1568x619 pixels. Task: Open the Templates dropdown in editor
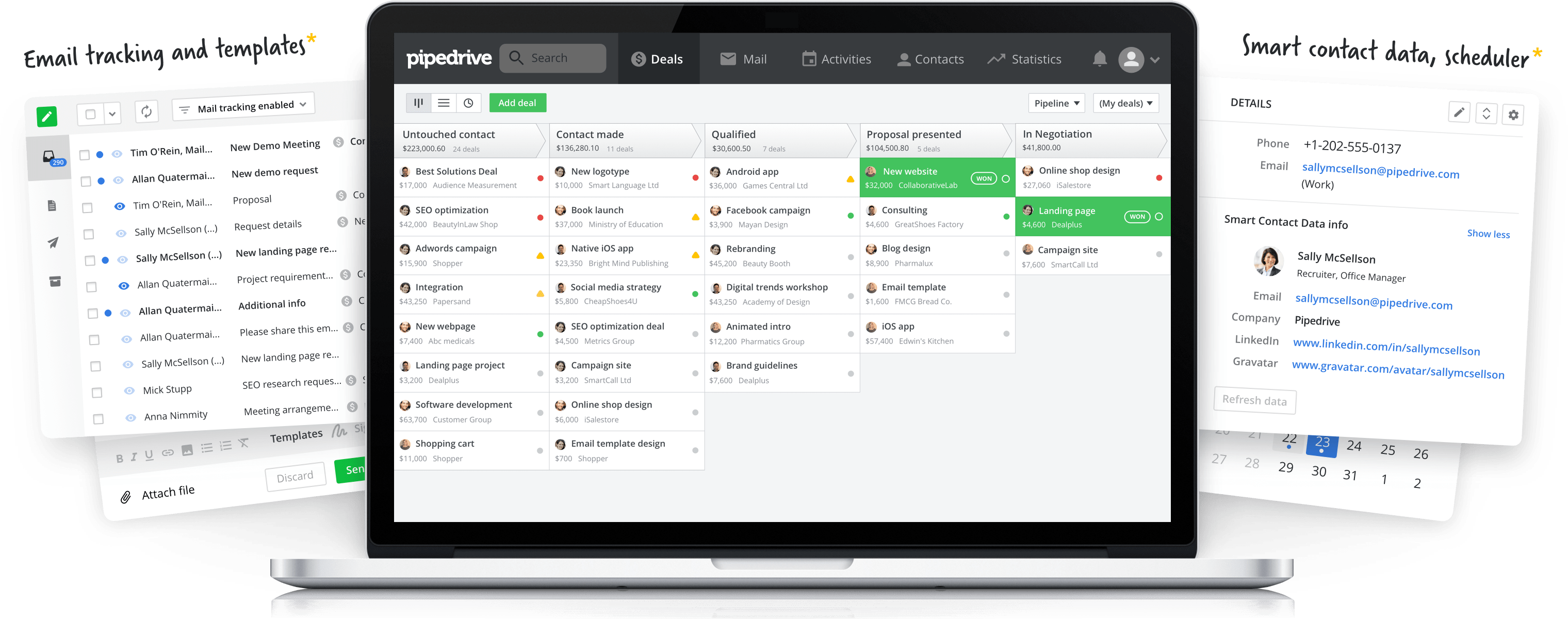296,436
